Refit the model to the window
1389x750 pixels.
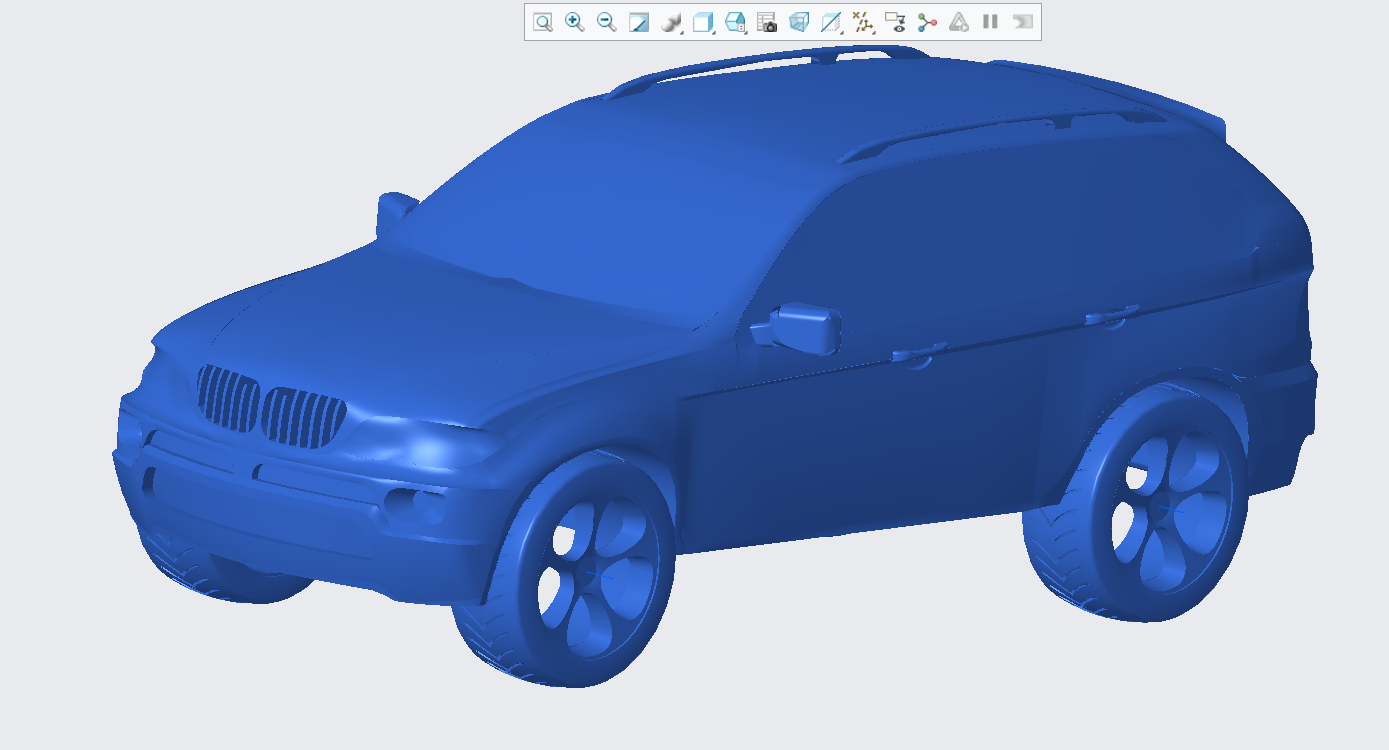click(x=543, y=22)
